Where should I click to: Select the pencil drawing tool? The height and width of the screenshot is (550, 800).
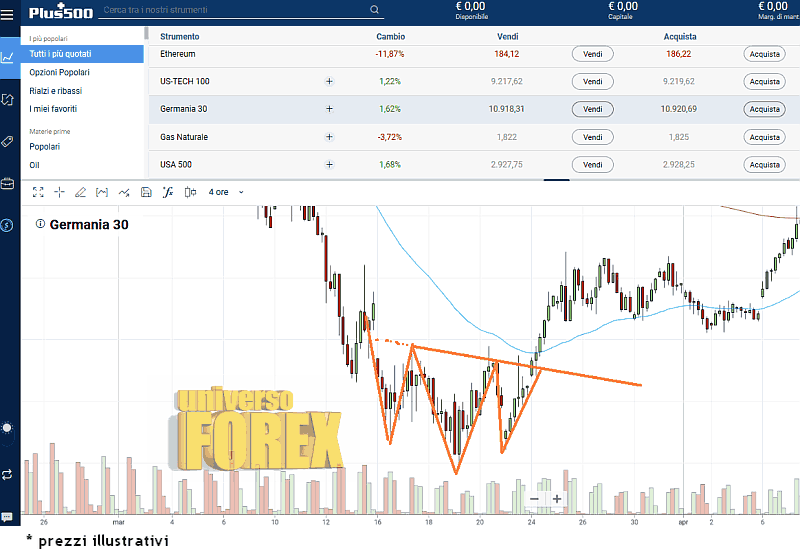pos(80,191)
